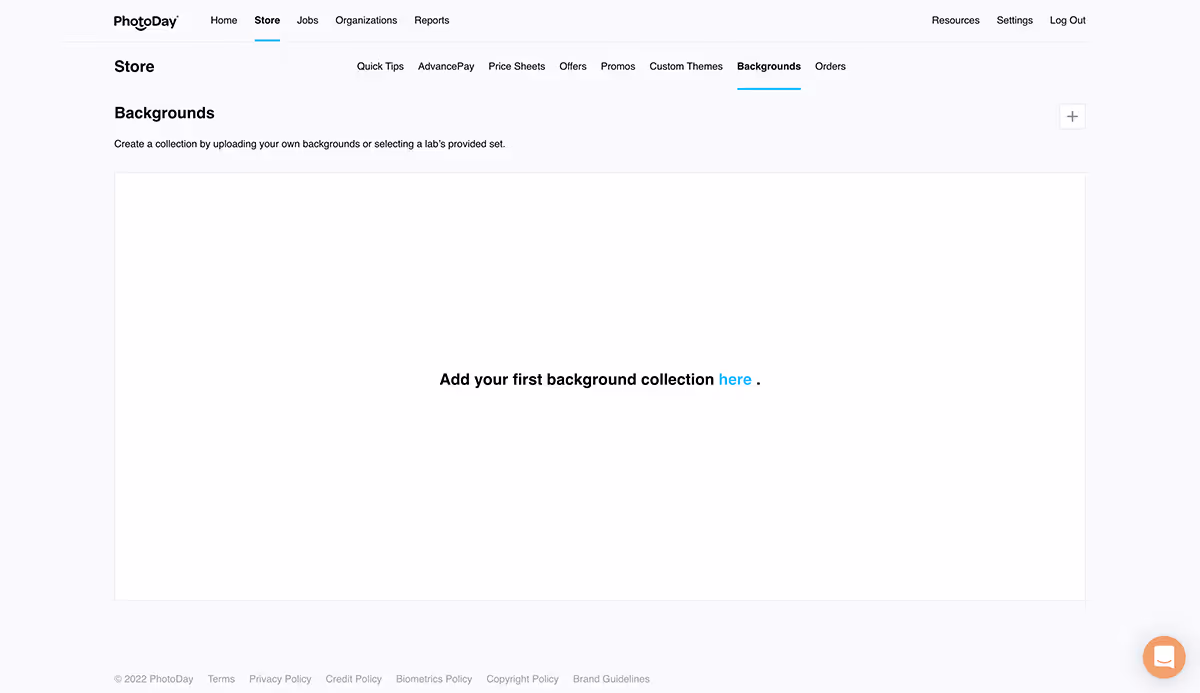Switch to the Offers tab

point(573,66)
